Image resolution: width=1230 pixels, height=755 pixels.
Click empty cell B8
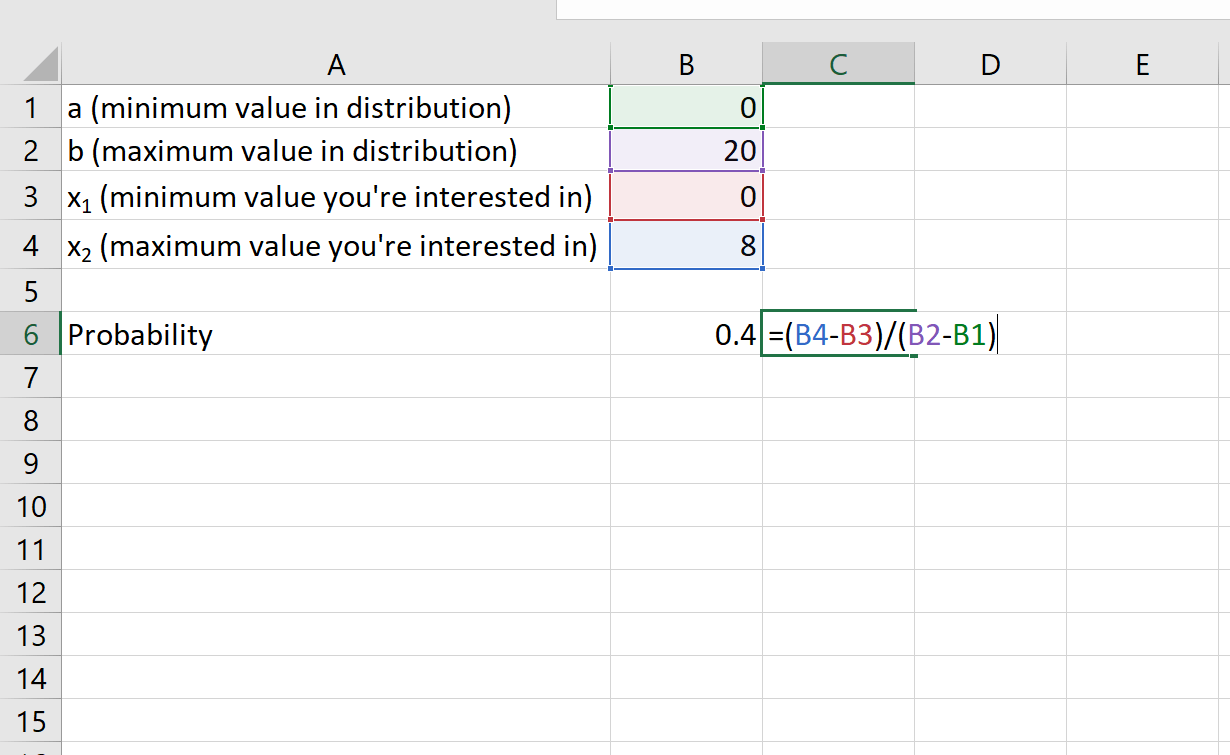(686, 420)
